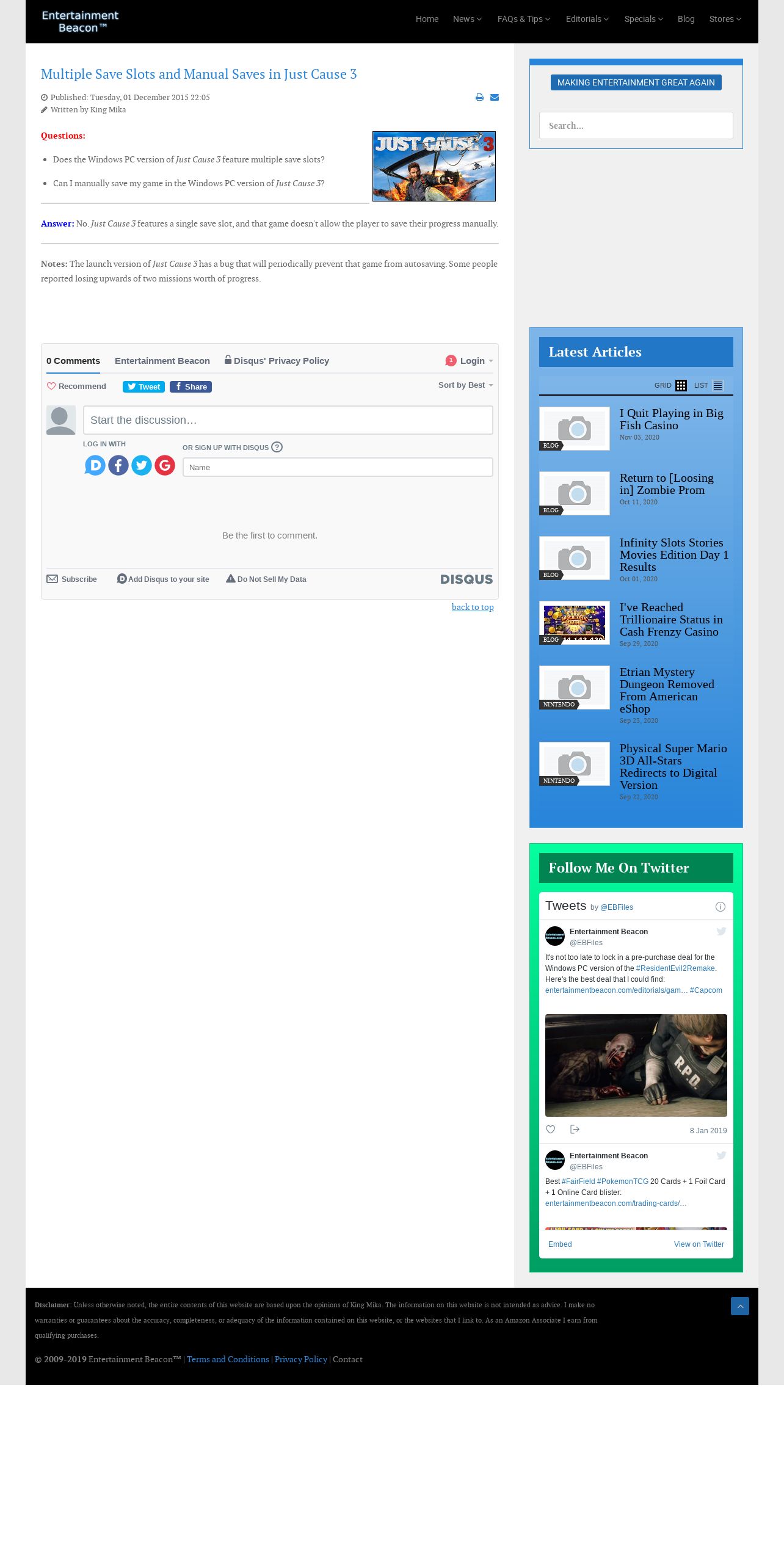784x1568 pixels.
Task: Click the Tweet button
Action: [143, 387]
